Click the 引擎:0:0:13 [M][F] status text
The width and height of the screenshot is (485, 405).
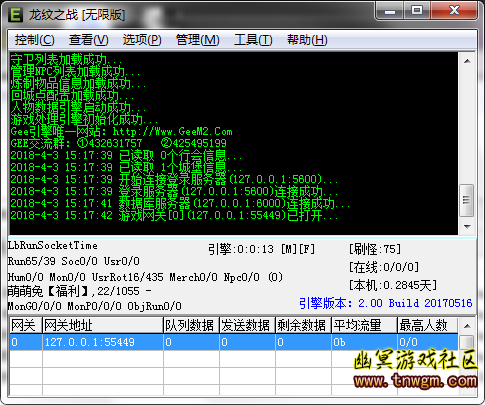[261, 249]
